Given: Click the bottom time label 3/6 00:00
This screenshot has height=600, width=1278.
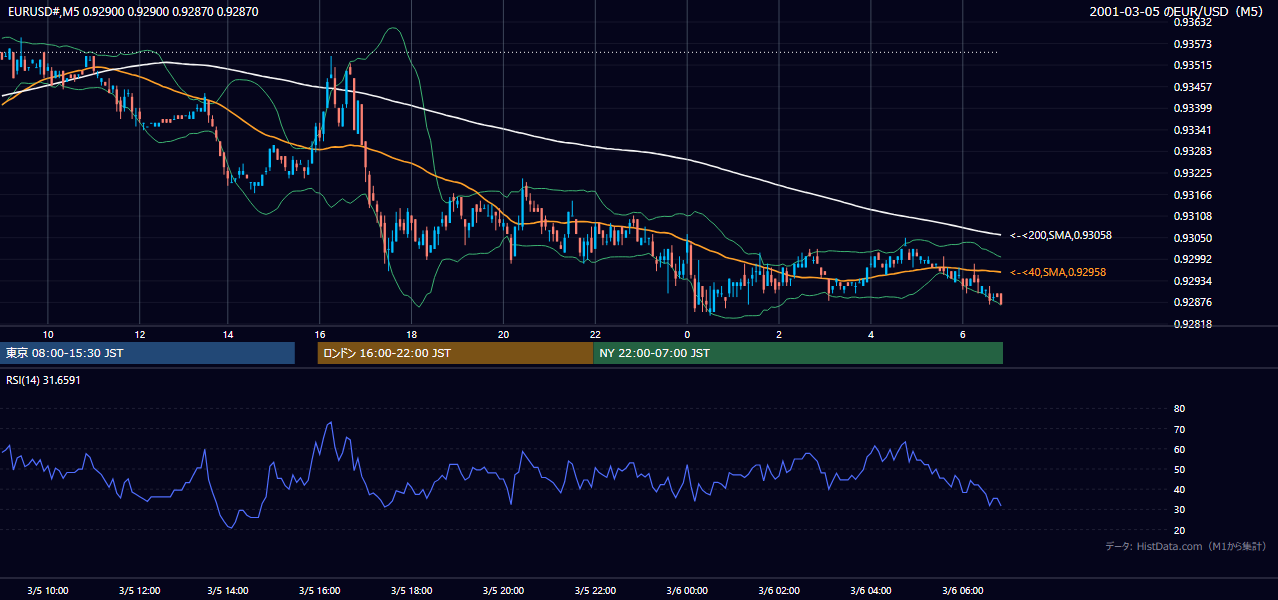Looking at the screenshot, I should (x=686, y=590).
